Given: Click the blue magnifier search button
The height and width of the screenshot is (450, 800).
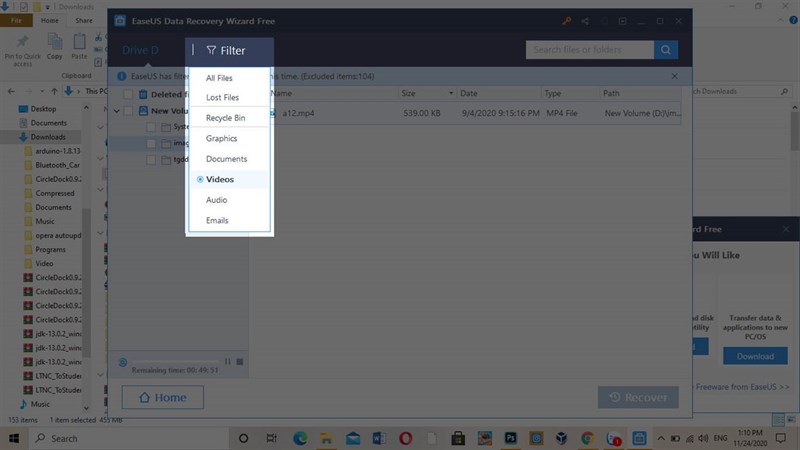Looking at the screenshot, I should (666, 49).
